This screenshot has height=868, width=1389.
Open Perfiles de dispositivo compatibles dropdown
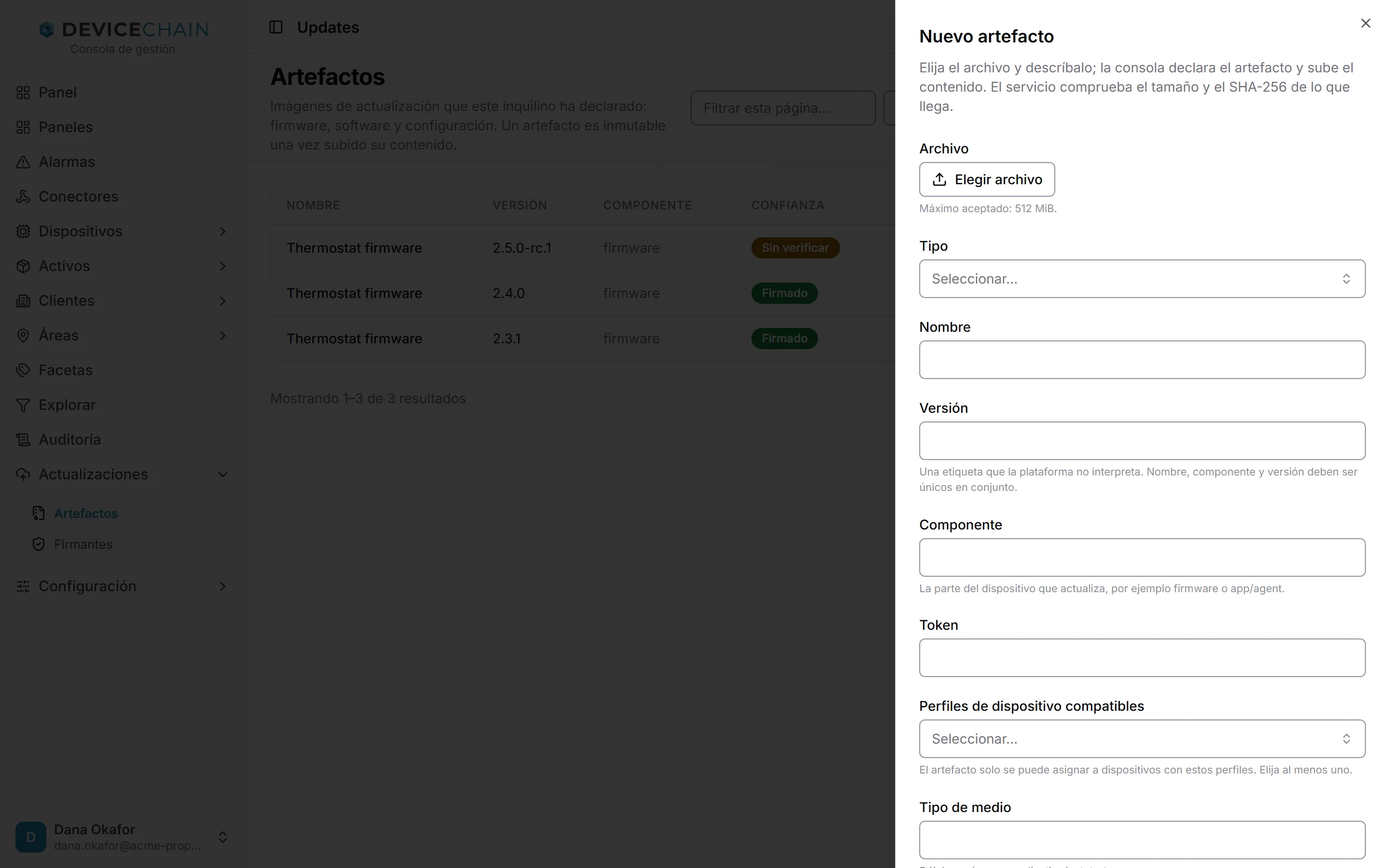pos(1142,739)
